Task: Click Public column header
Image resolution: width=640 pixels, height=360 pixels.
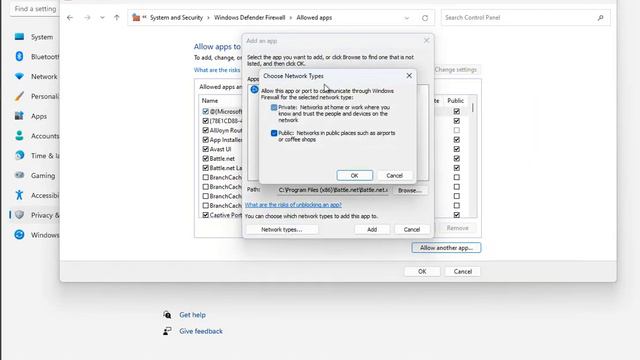Action: tap(456, 100)
